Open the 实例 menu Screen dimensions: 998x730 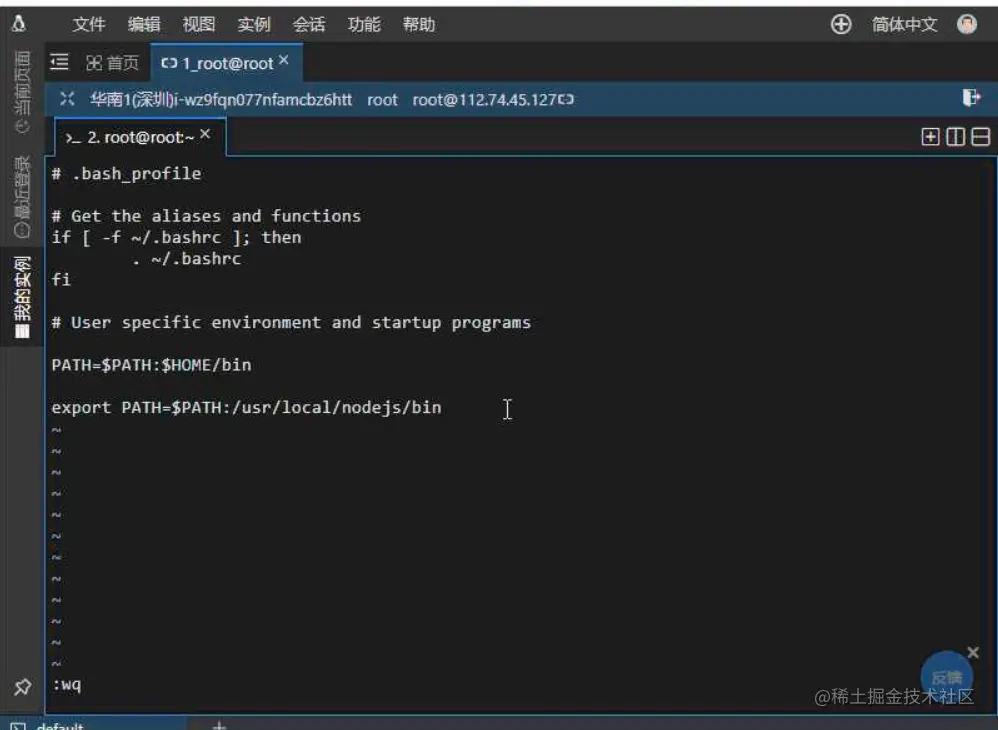click(x=254, y=25)
